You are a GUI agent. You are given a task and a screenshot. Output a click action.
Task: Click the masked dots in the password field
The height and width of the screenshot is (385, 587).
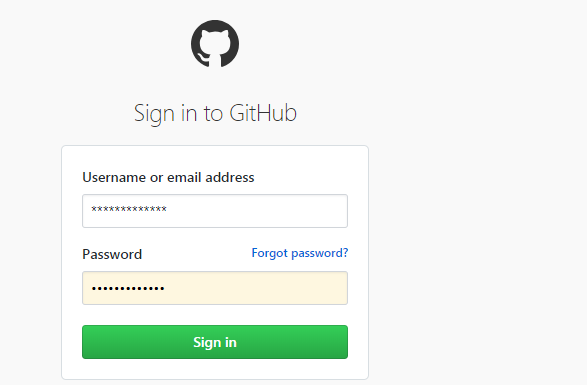click(128, 288)
